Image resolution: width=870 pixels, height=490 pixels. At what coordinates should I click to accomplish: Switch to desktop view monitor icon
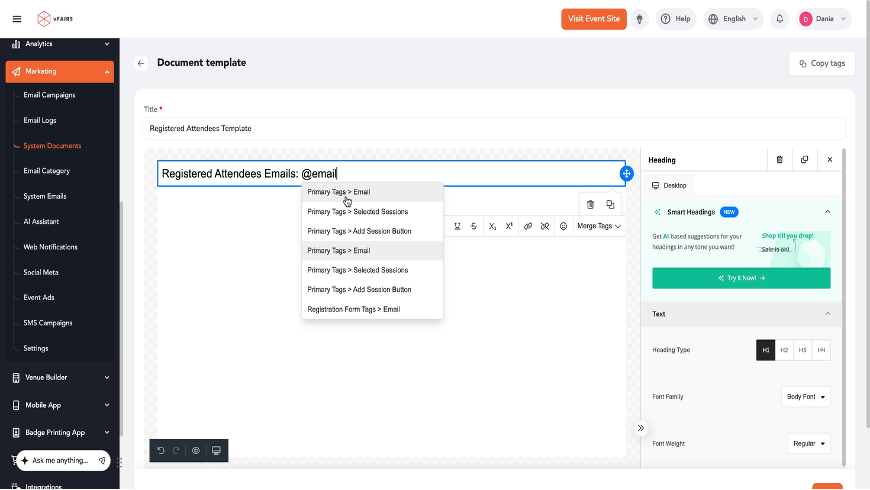(x=216, y=451)
